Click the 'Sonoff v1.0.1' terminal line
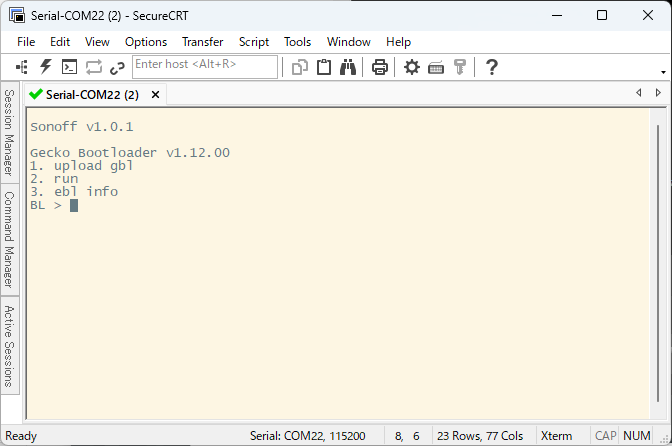672x446 pixels. click(x=81, y=127)
